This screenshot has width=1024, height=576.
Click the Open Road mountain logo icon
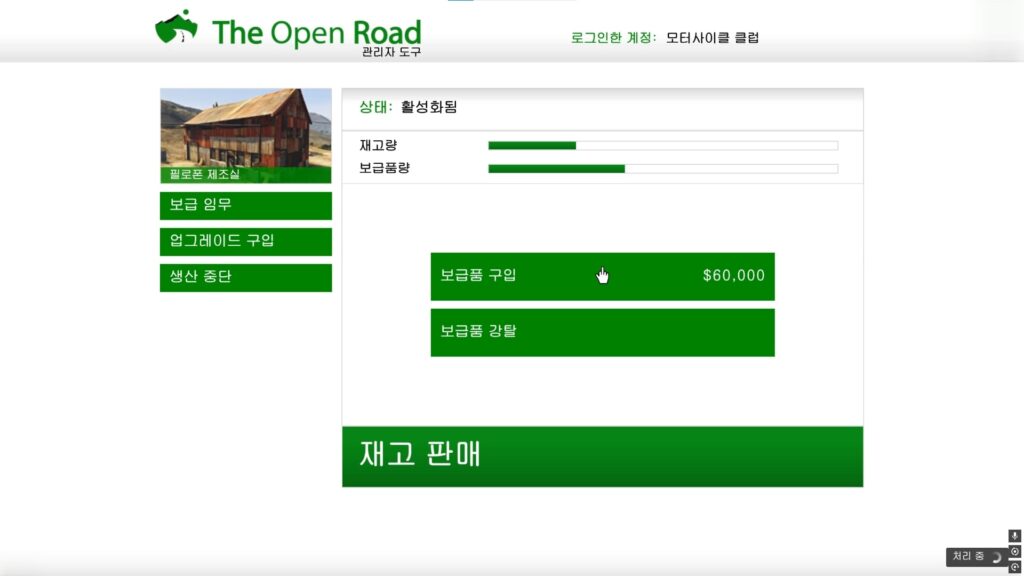pyautogui.click(x=176, y=28)
